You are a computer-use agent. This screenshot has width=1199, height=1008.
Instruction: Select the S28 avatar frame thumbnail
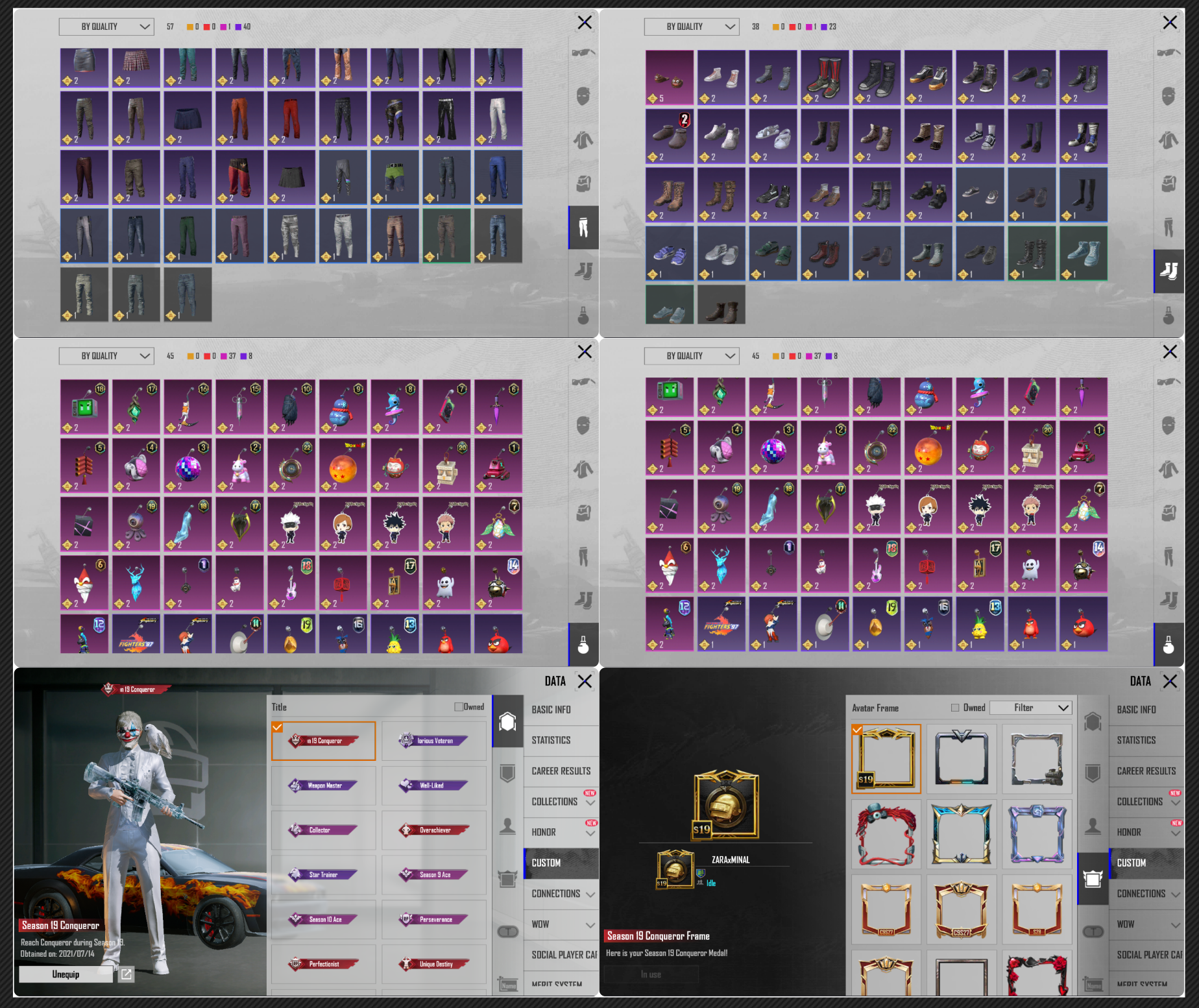[x=1037, y=909]
